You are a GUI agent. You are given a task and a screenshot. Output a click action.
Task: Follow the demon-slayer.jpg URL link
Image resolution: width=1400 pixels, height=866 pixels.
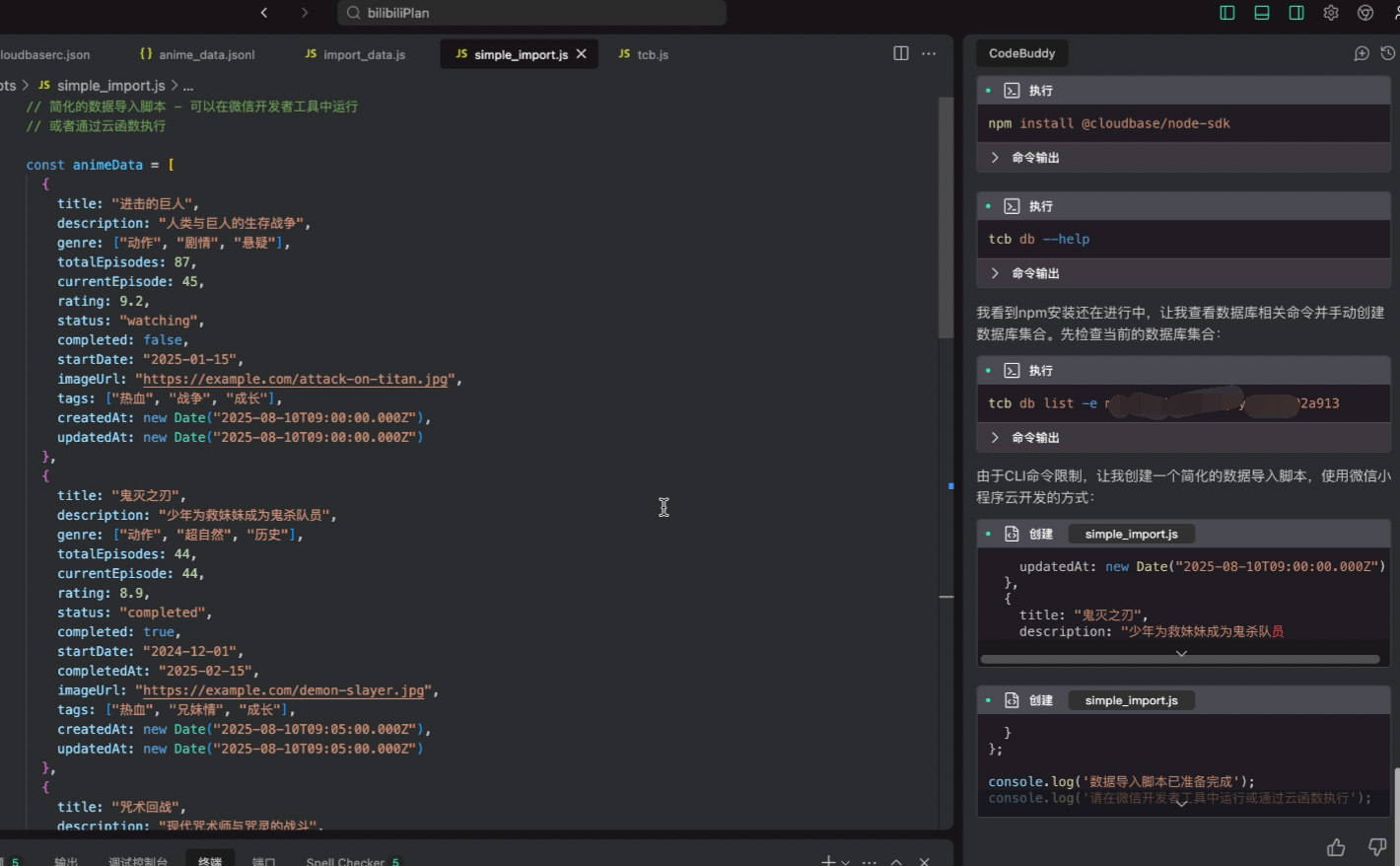coord(283,690)
